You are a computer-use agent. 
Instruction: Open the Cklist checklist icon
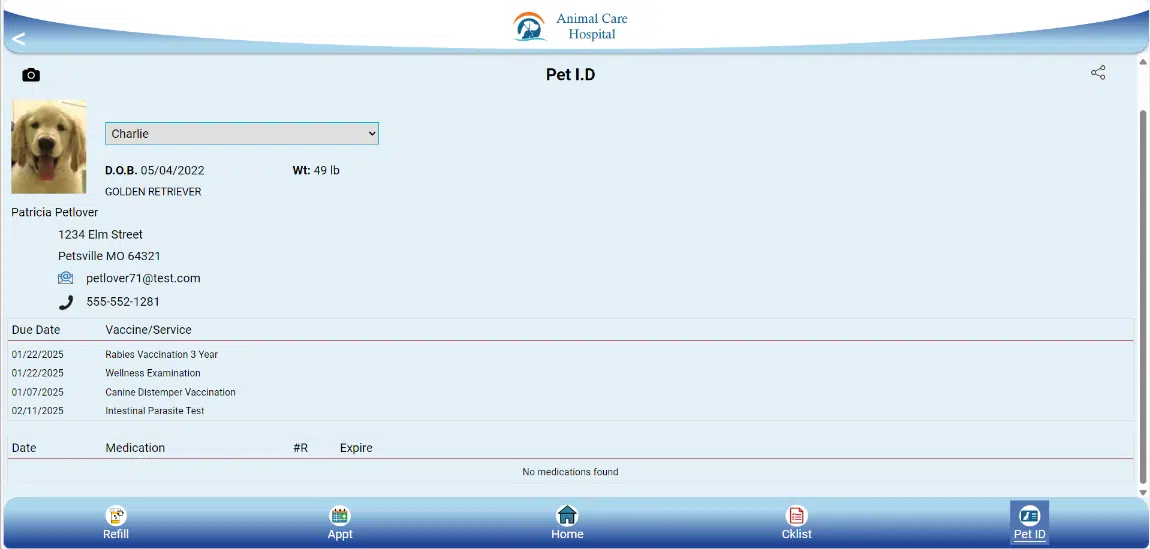[796, 516]
